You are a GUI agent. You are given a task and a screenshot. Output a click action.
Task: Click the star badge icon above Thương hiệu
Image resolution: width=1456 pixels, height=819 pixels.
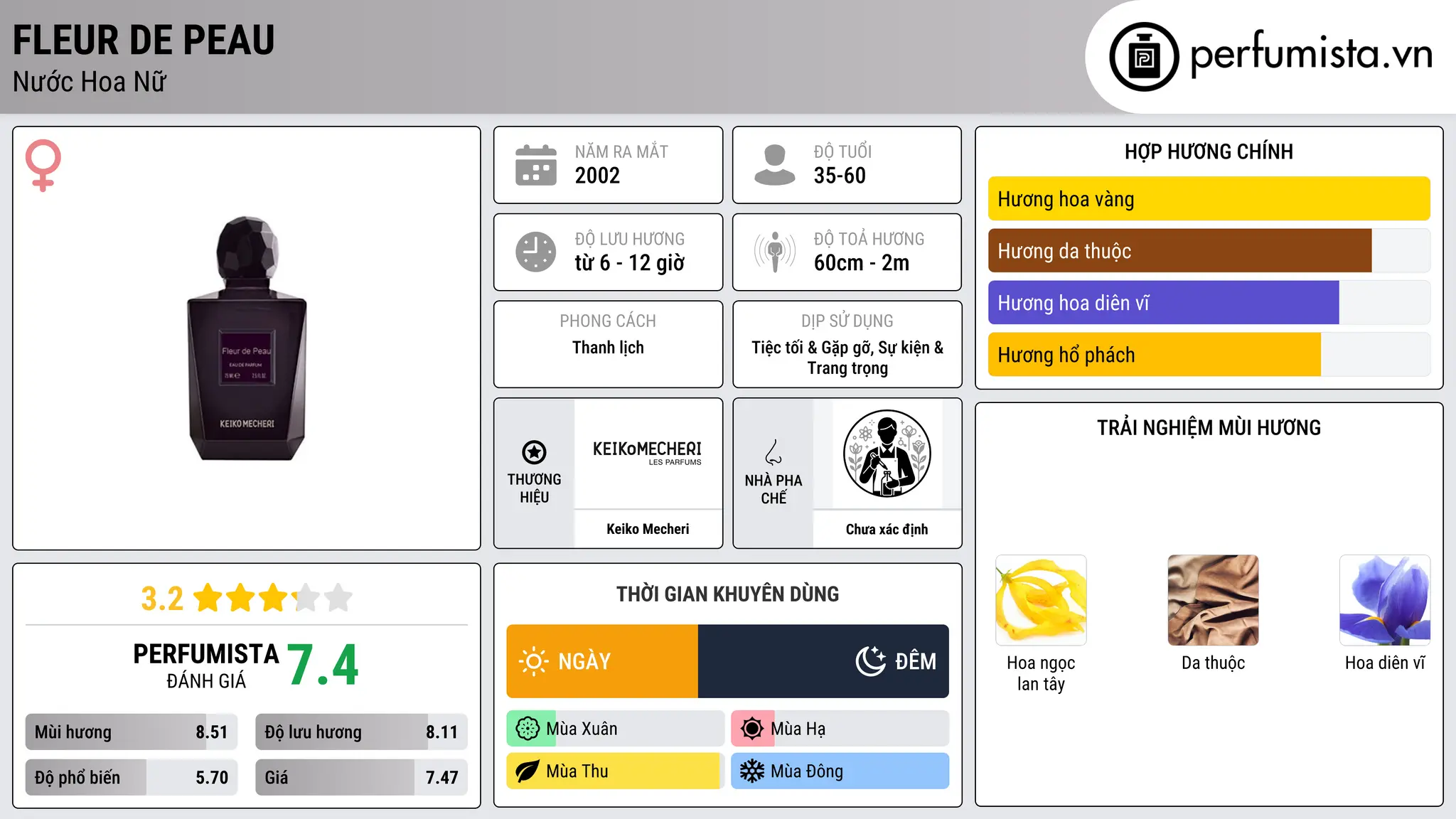point(534,451)
